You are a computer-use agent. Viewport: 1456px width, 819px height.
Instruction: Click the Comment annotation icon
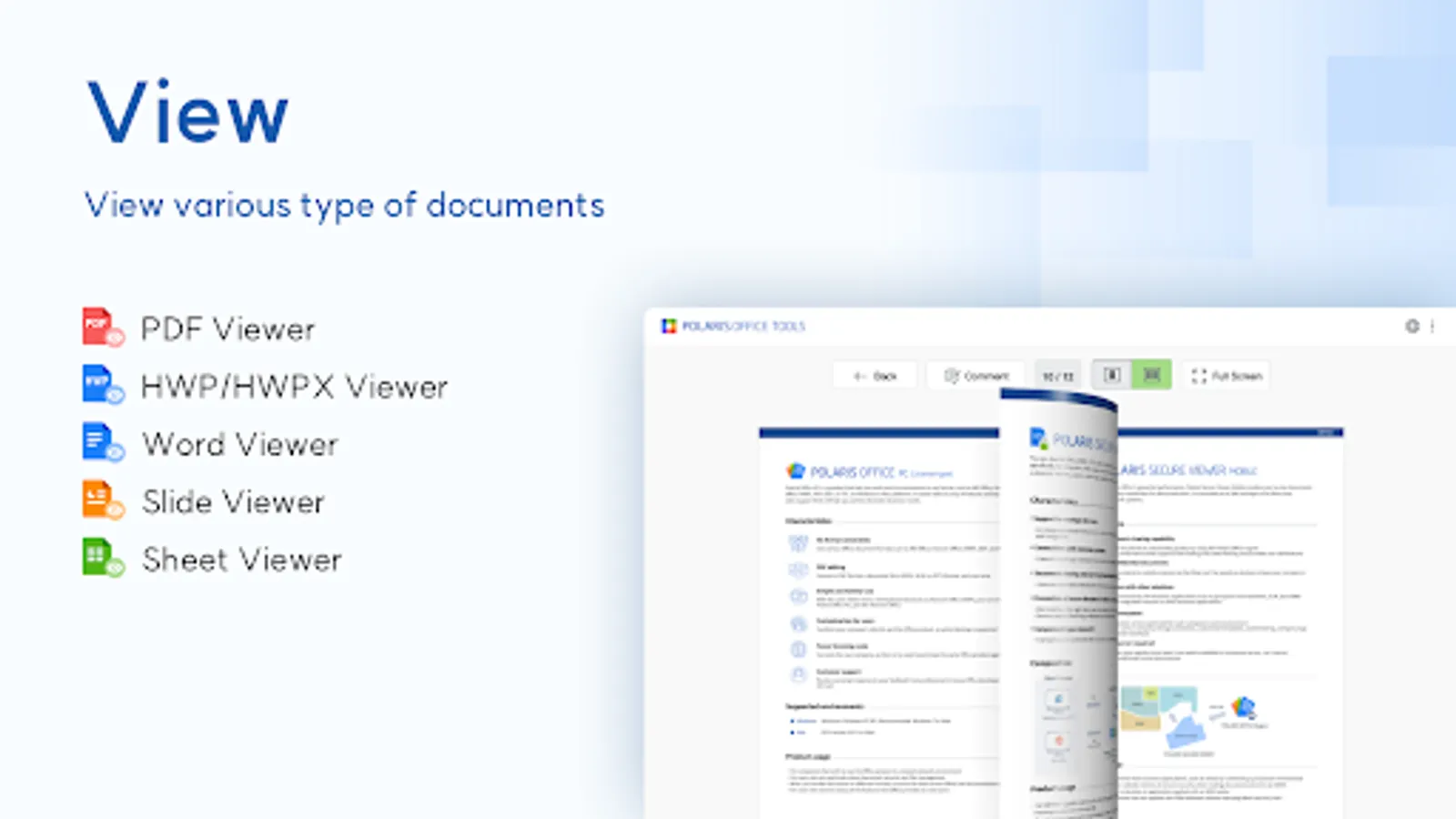954,375
